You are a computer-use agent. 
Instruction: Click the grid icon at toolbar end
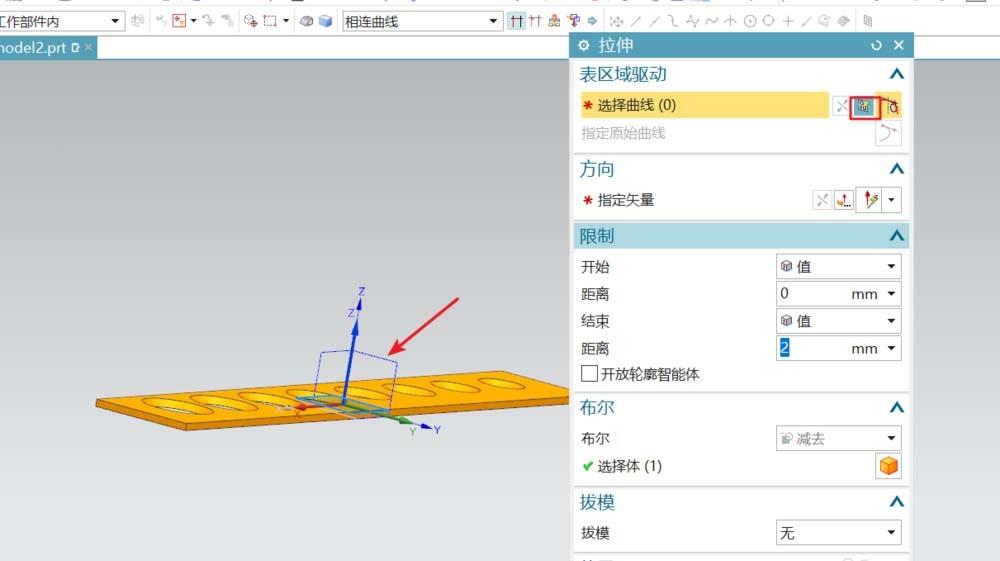tap(867, 21)
